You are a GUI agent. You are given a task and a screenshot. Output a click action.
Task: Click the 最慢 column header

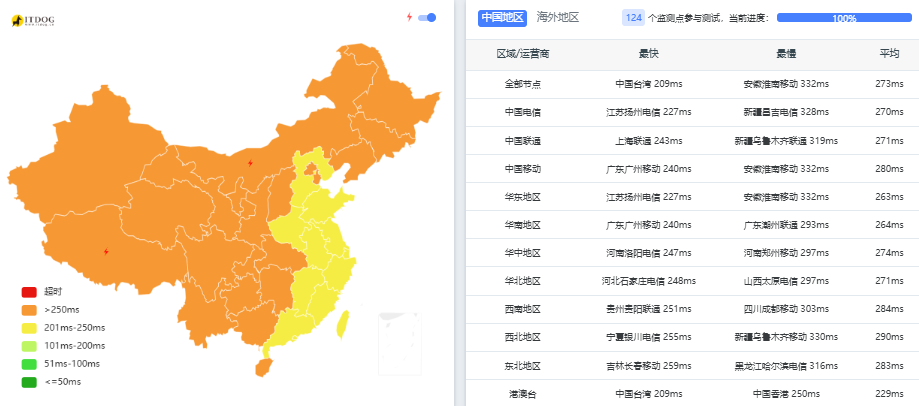786,54
